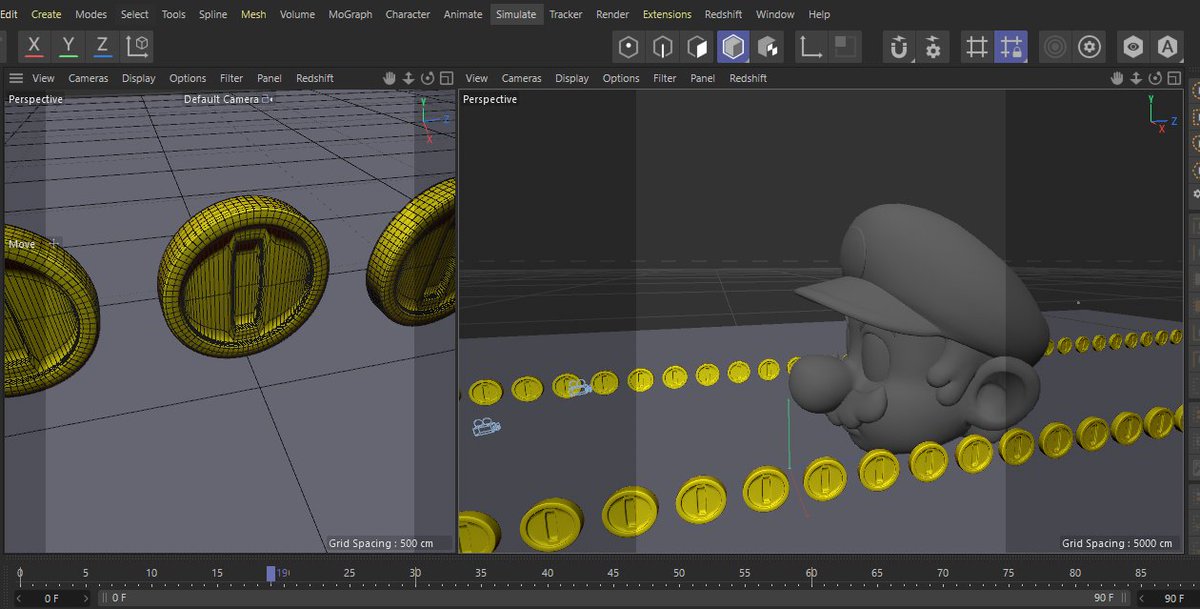This screenshot has width=1200, height=609.
Task: Open the Character menu
Action: tap(408, 14)
